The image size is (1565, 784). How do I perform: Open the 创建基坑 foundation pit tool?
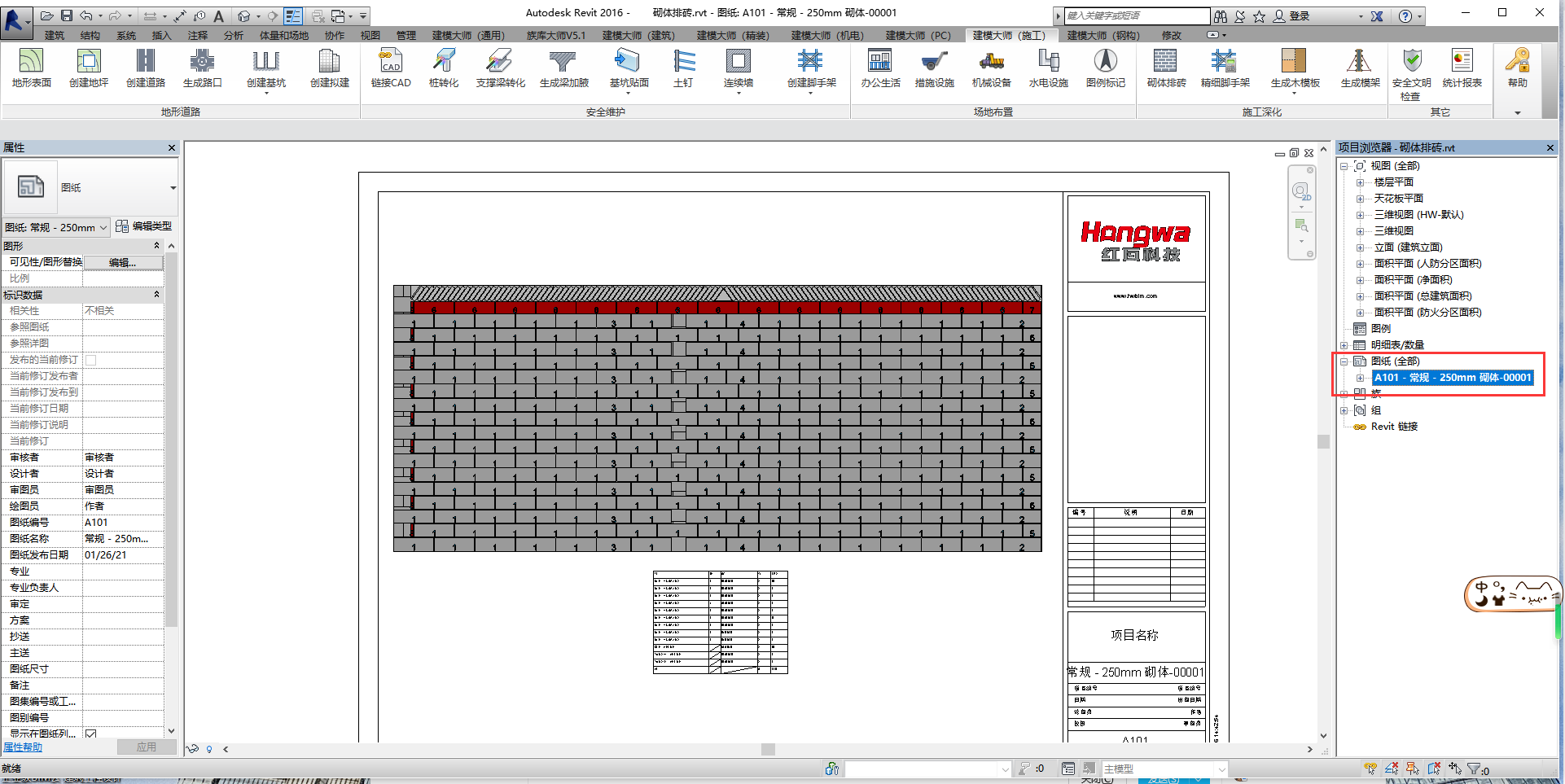coord(266,70)
